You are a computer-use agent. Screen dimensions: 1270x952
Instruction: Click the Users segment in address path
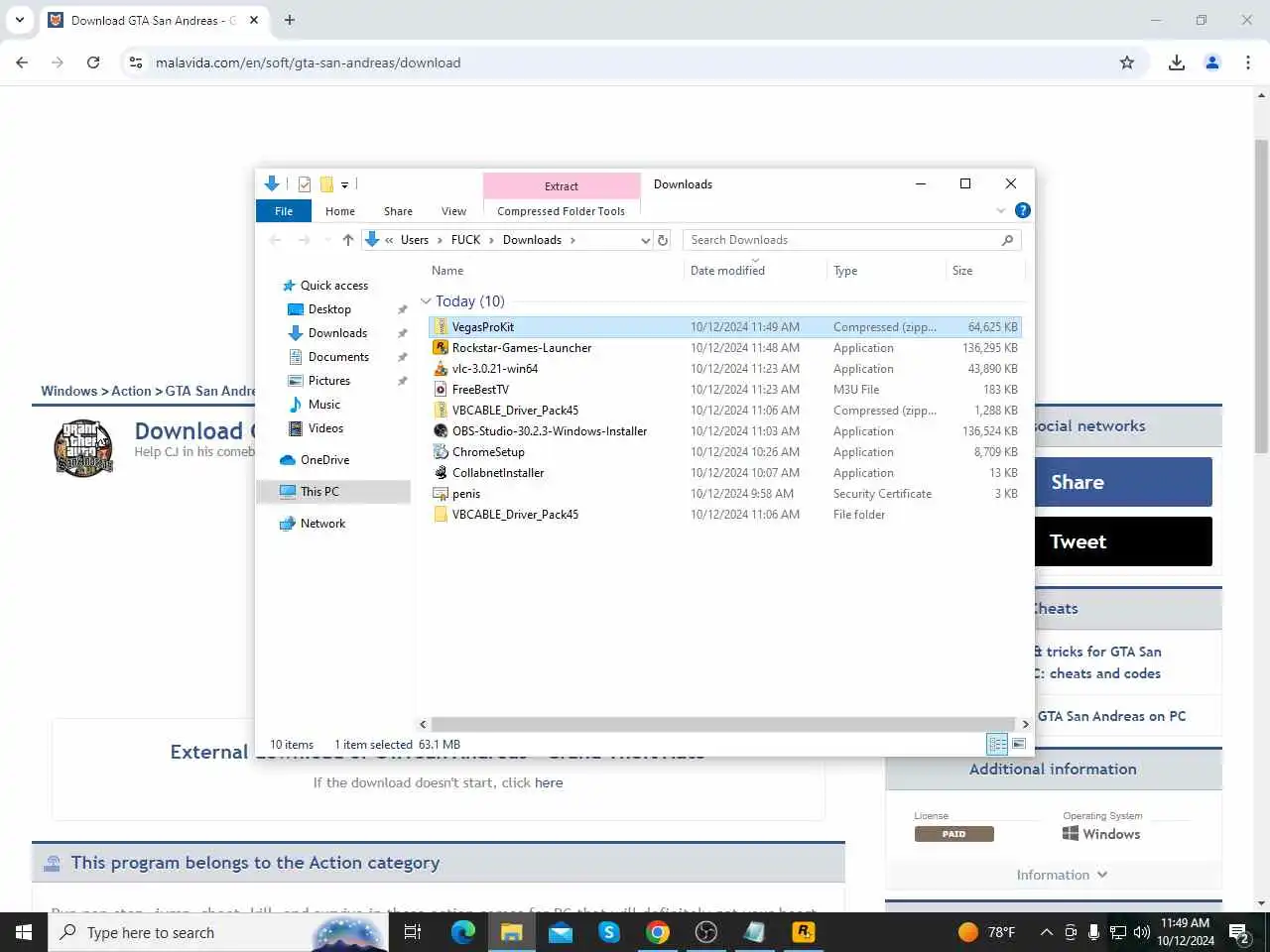coord(415,240)
